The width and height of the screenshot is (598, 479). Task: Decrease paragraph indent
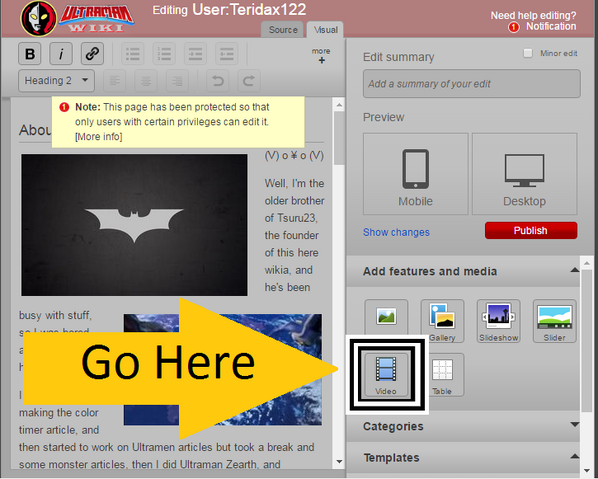[227, 54]
